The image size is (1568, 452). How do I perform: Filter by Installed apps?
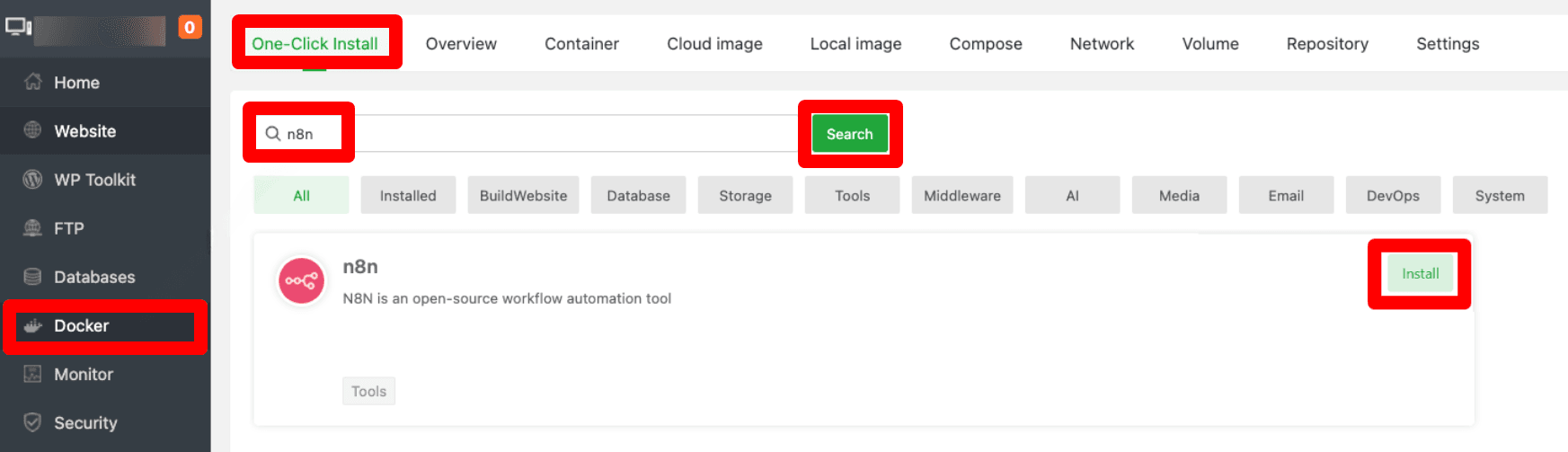coord(408,195)
